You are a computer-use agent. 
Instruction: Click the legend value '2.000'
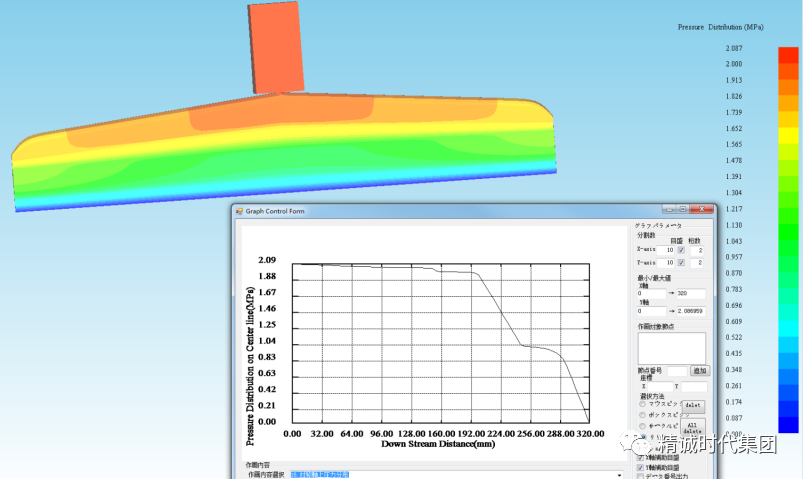pyautogui.click(x=733, y=64)
